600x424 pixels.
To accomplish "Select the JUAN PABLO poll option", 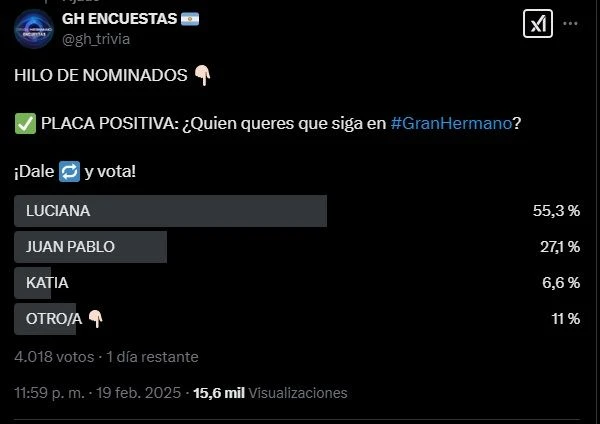I will click(x=91, y=247).
